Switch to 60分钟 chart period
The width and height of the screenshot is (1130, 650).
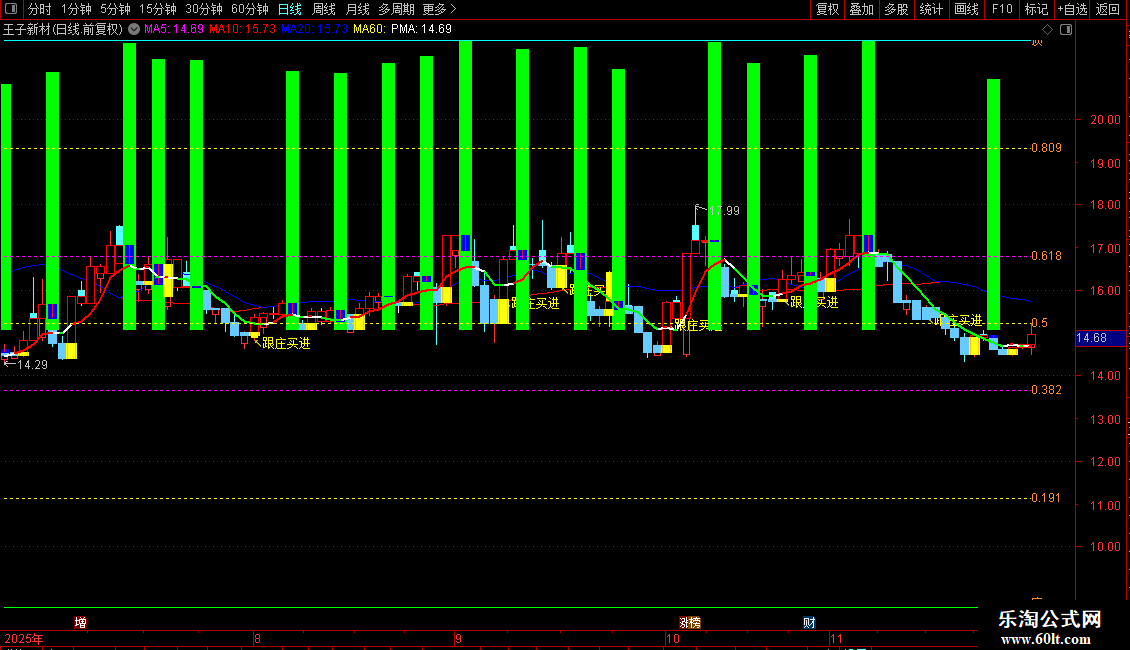pyautogui.click(x=250, y=9)
